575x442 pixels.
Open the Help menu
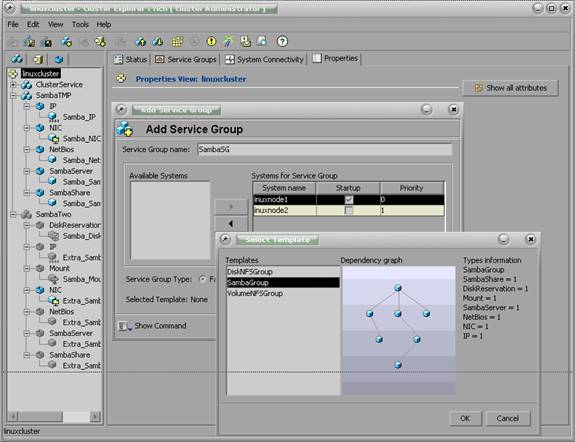pos(104,25)
